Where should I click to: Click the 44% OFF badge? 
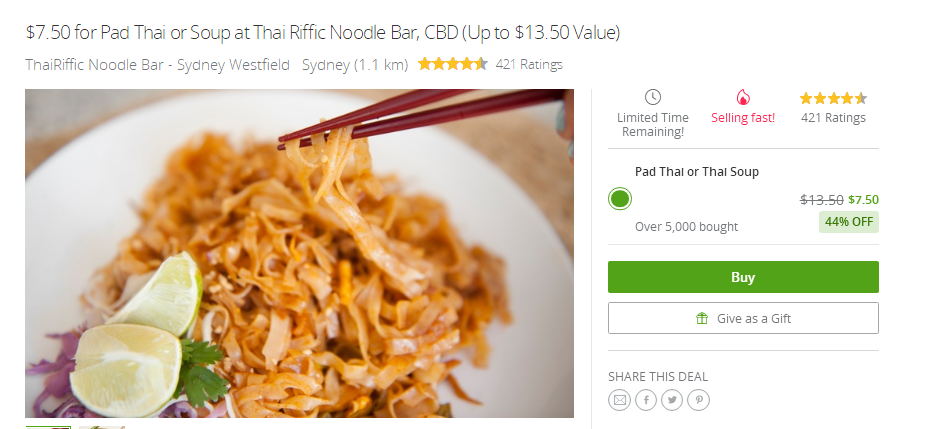849,222
